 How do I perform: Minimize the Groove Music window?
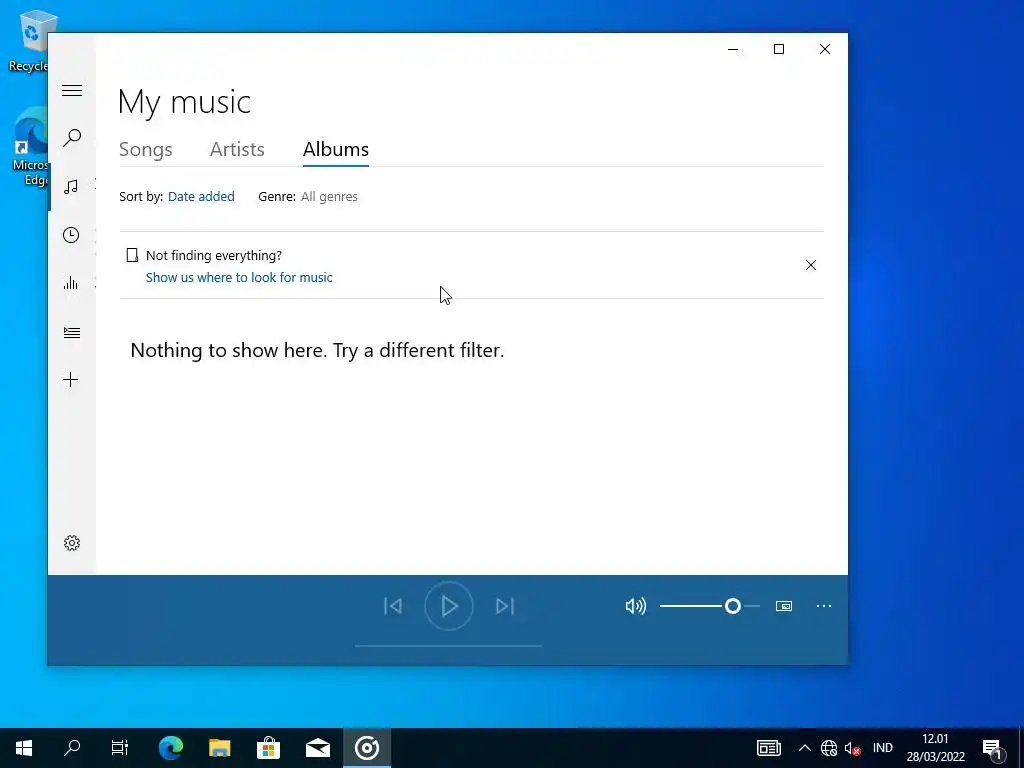733,49
